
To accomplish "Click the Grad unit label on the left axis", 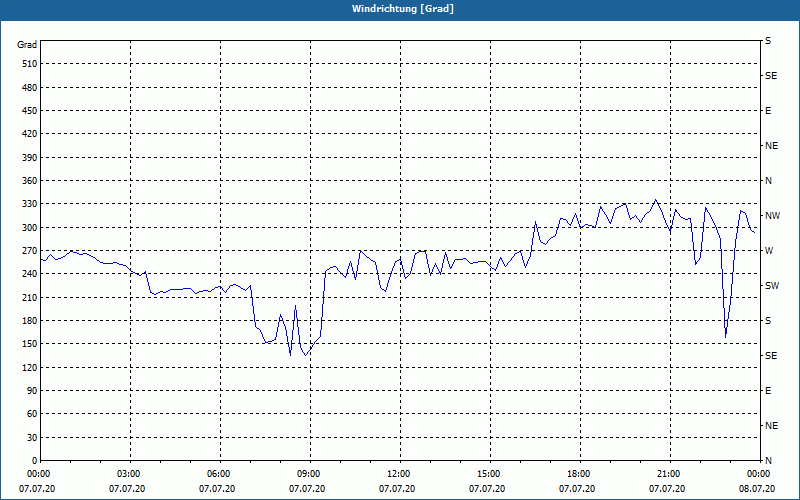I will click(27, 45).
